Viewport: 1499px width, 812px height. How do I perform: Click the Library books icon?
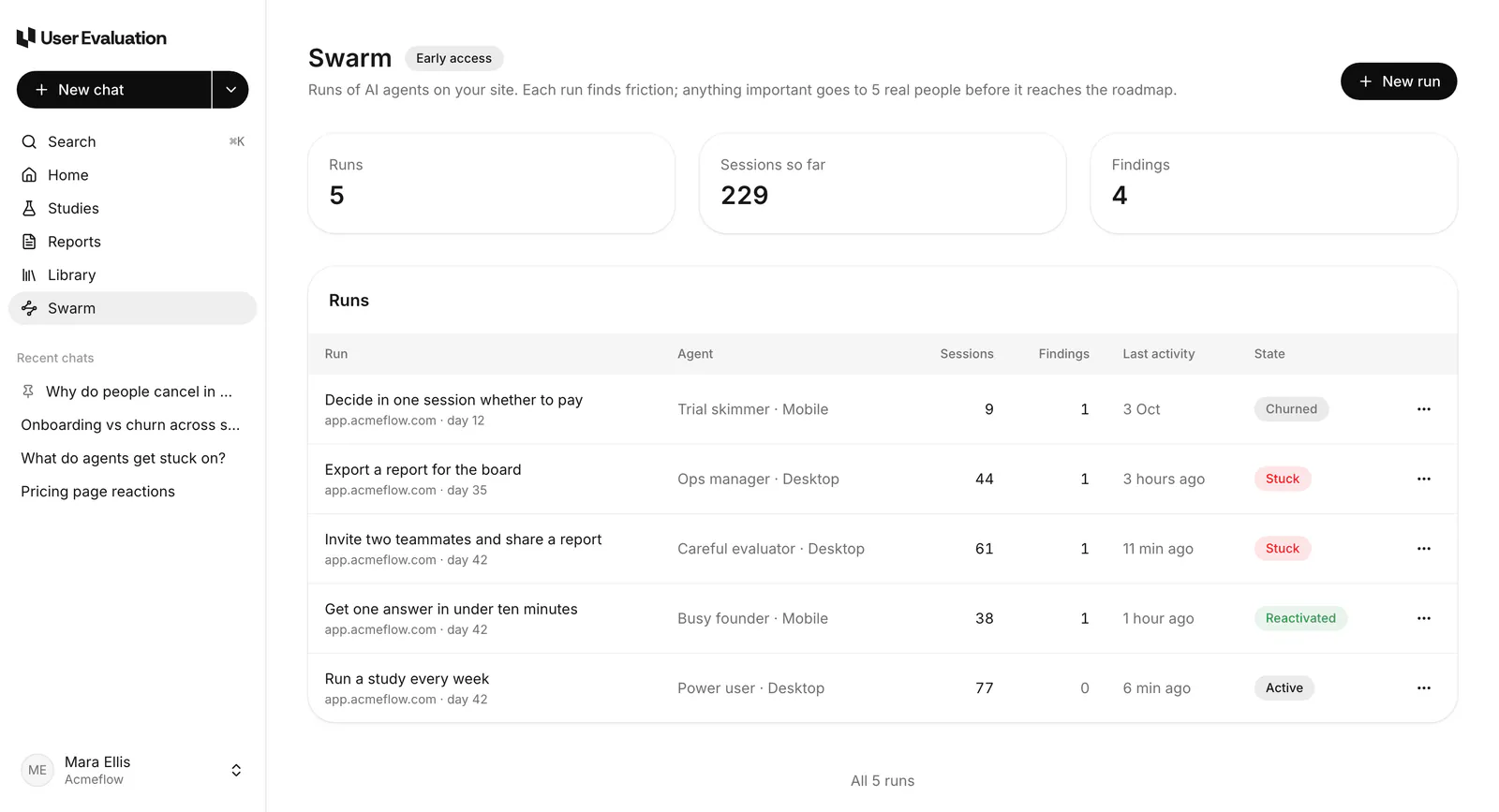tap(29, 275)
